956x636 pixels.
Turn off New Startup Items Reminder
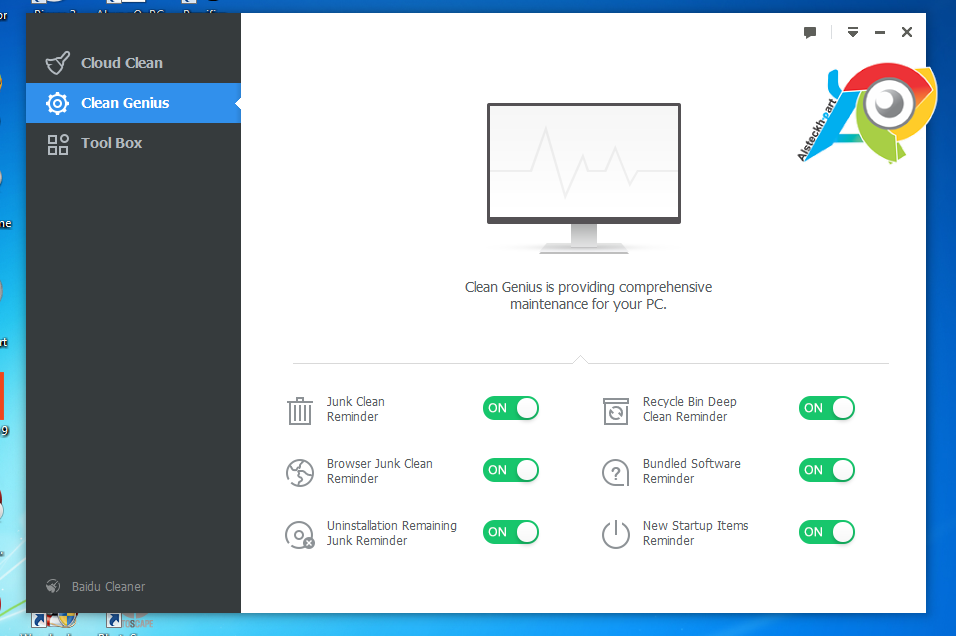827,532
